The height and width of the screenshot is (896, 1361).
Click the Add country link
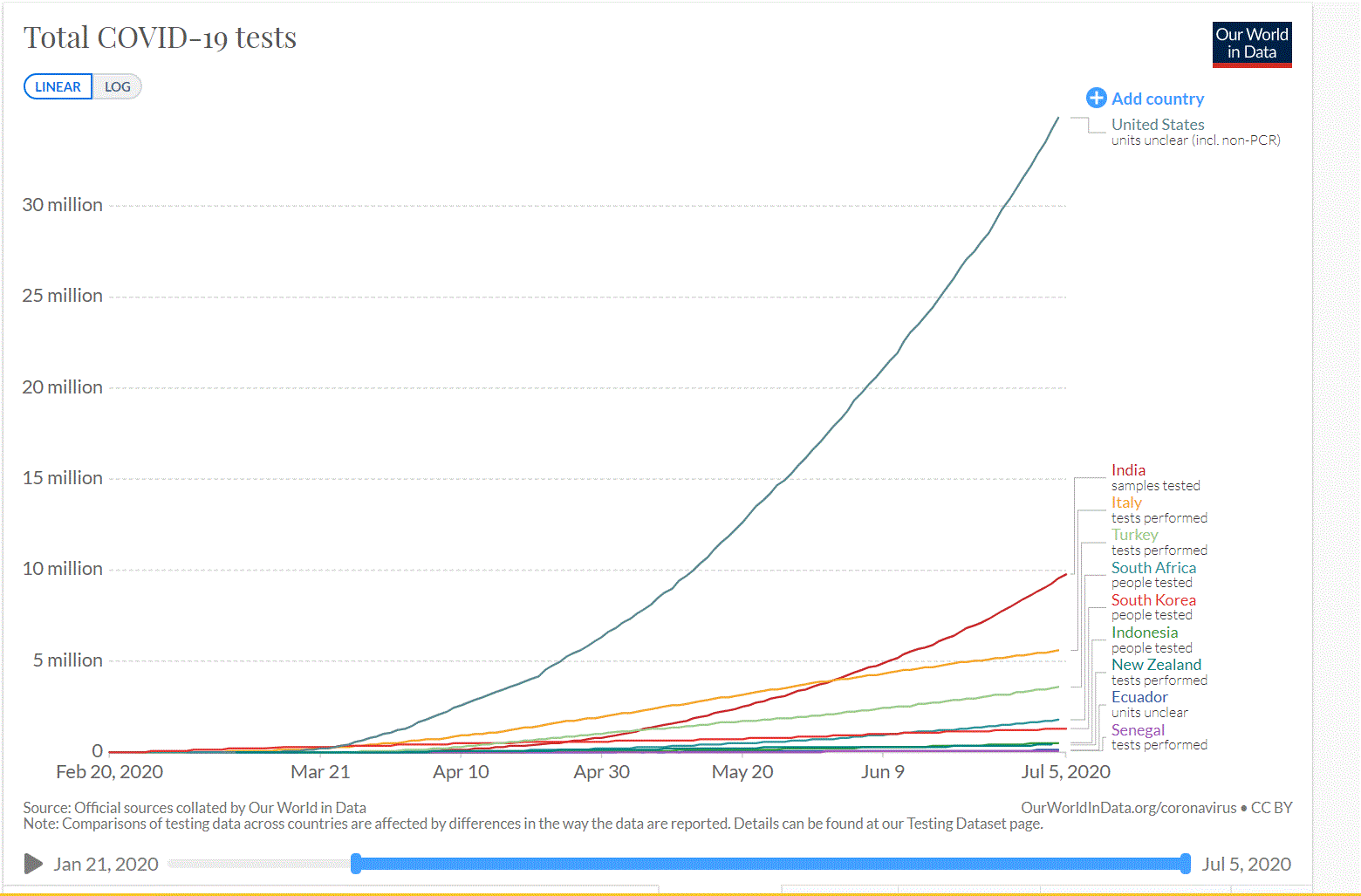[1157, 99]
